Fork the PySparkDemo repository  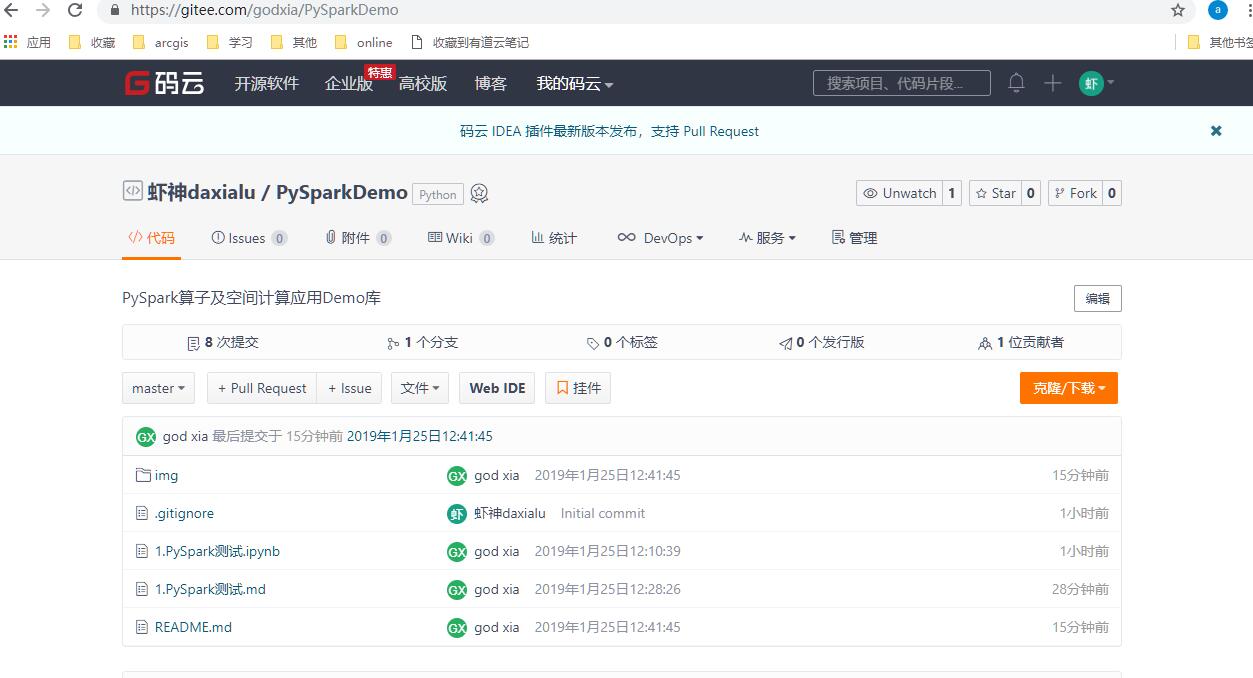(x=1075, y=193)
